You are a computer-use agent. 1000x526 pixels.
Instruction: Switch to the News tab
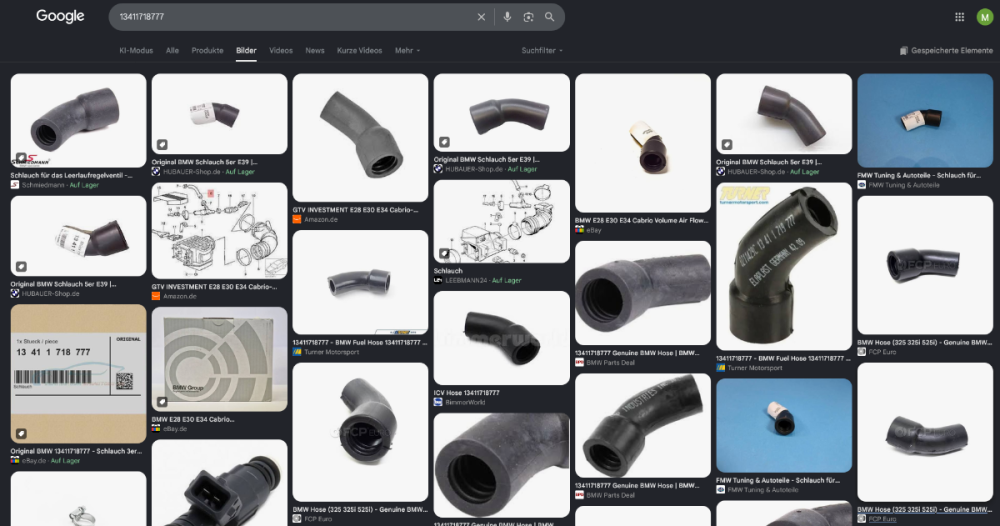click(x=314, y=50)
